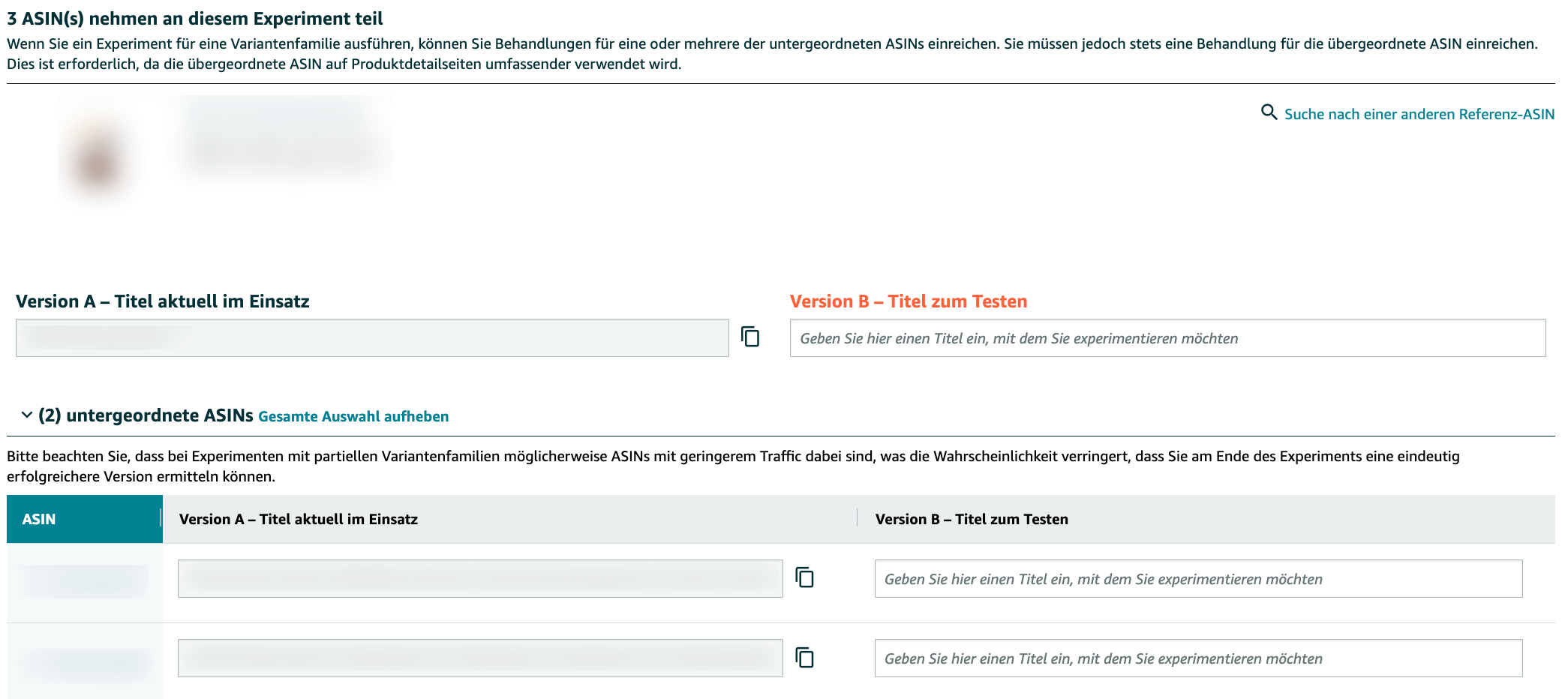This screenshot has width=1568, height=699.
Task: Click first child ASIN Version A title field
Action: 480,579
